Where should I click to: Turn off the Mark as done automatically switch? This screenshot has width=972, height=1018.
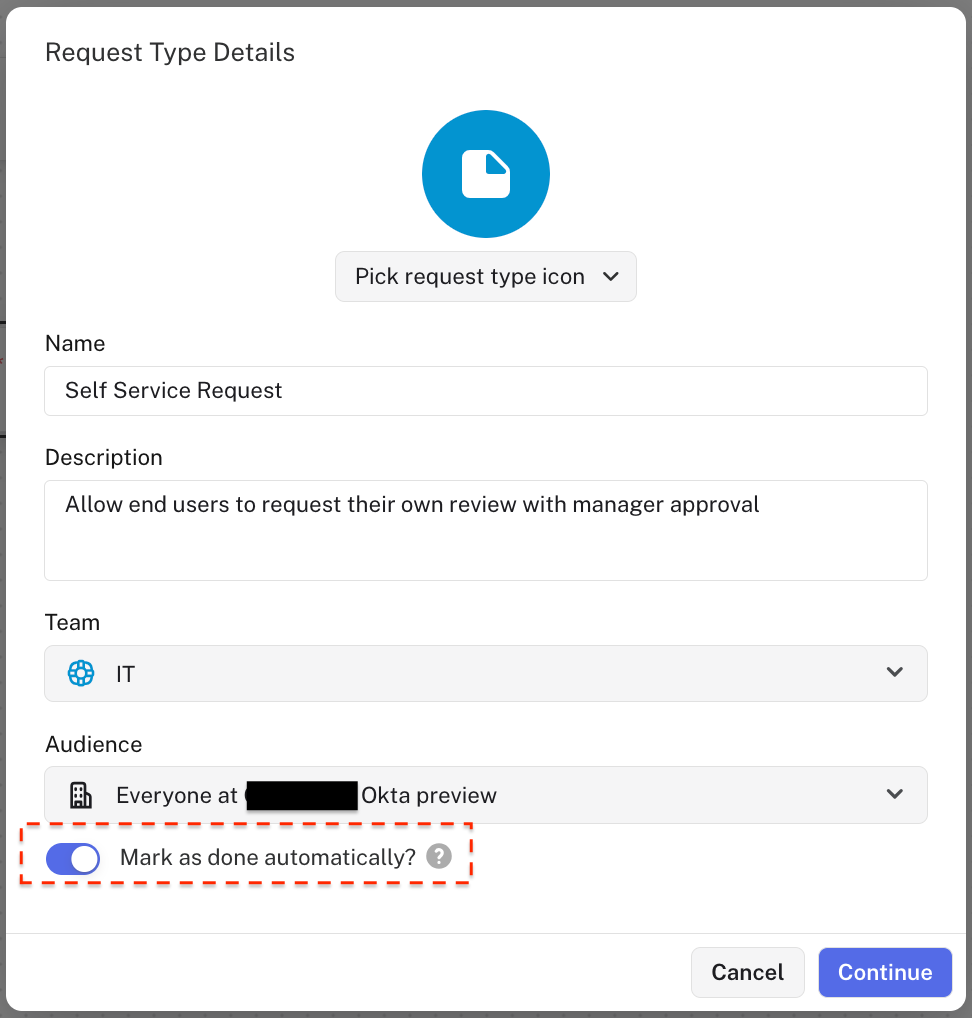[x=72, y=858]
